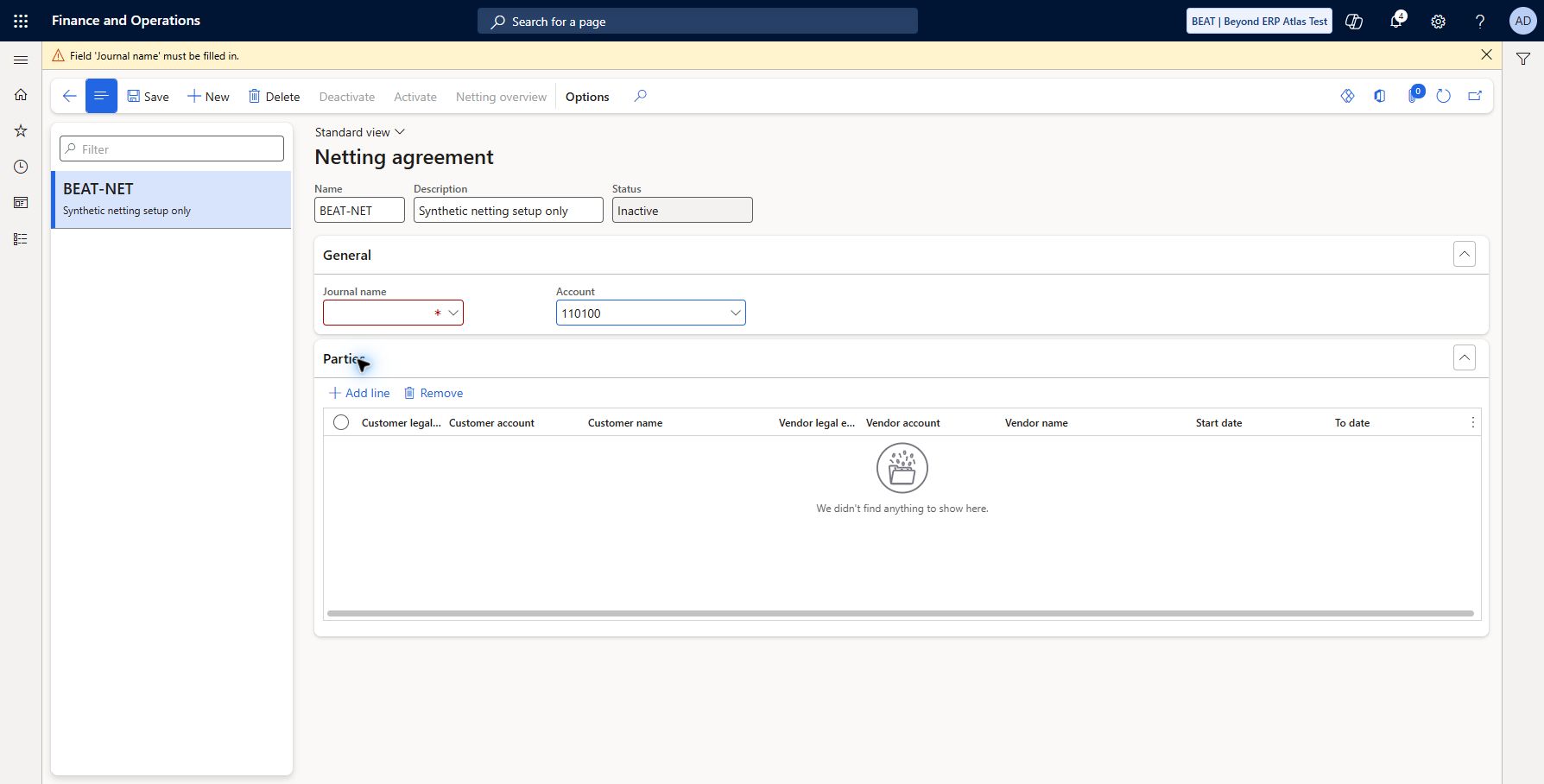Open the app launcher waffle icon
This screenshot has height=784, width=1544.
[x=21, y=21]
